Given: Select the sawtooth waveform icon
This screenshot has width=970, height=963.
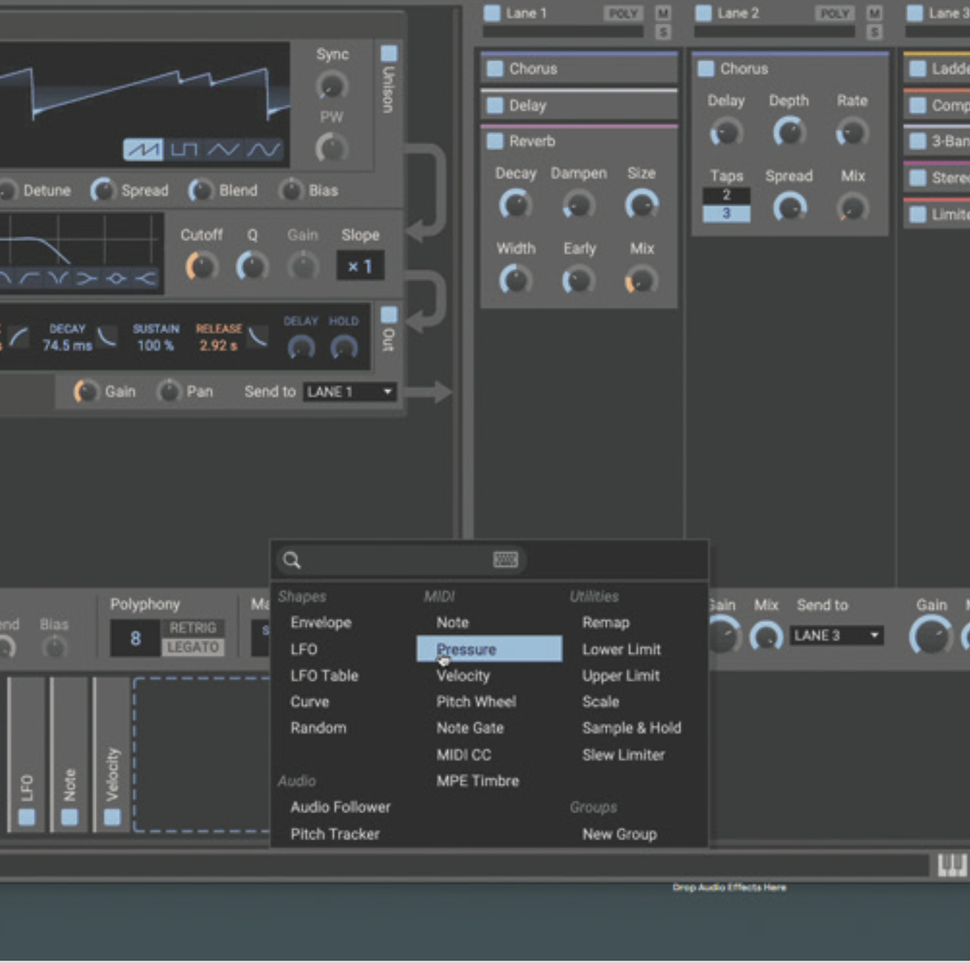Looking at the screenshot, I should pyautogui.click(x=143, y=150).
